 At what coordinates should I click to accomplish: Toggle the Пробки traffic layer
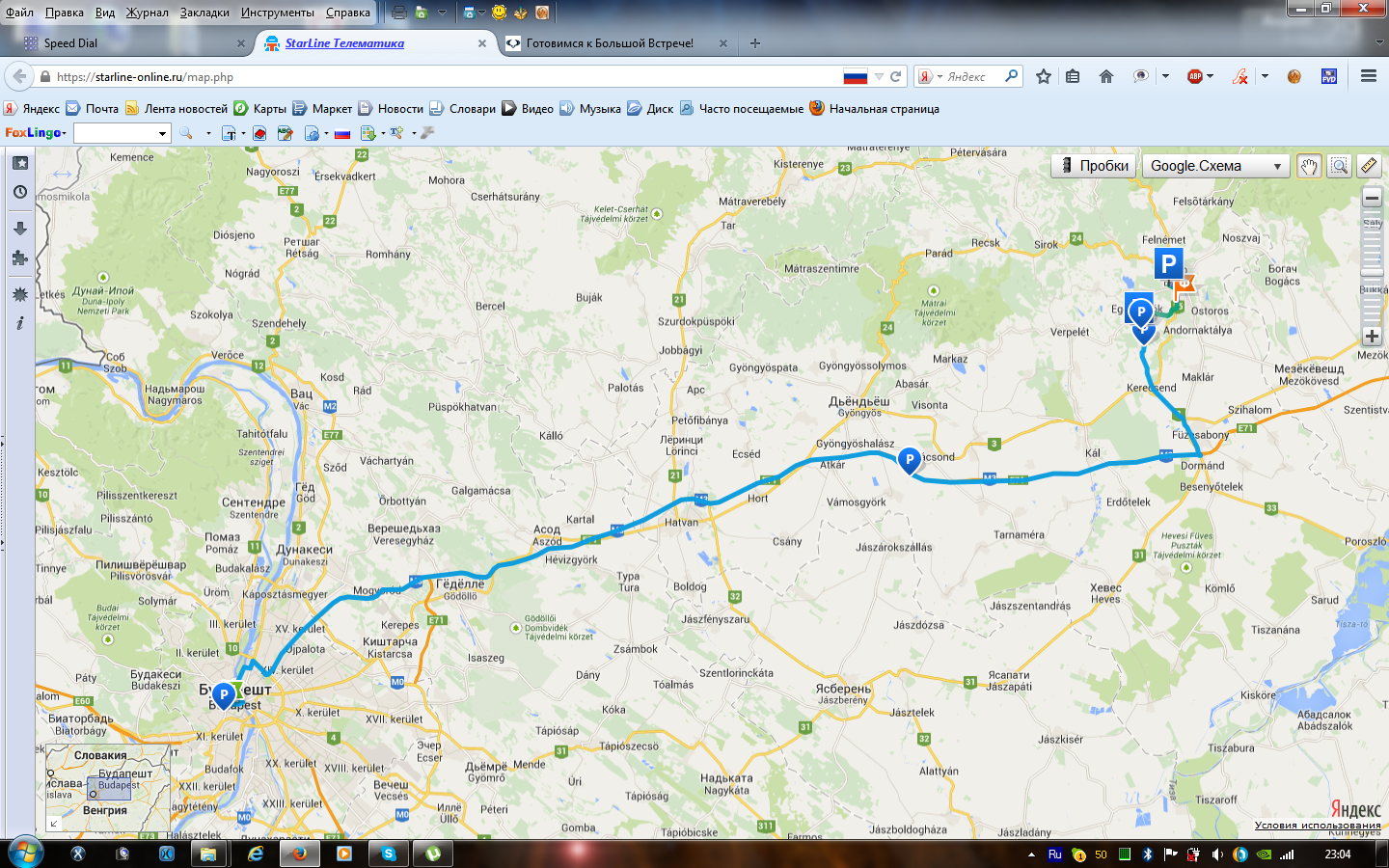(x=1095, y=166)
